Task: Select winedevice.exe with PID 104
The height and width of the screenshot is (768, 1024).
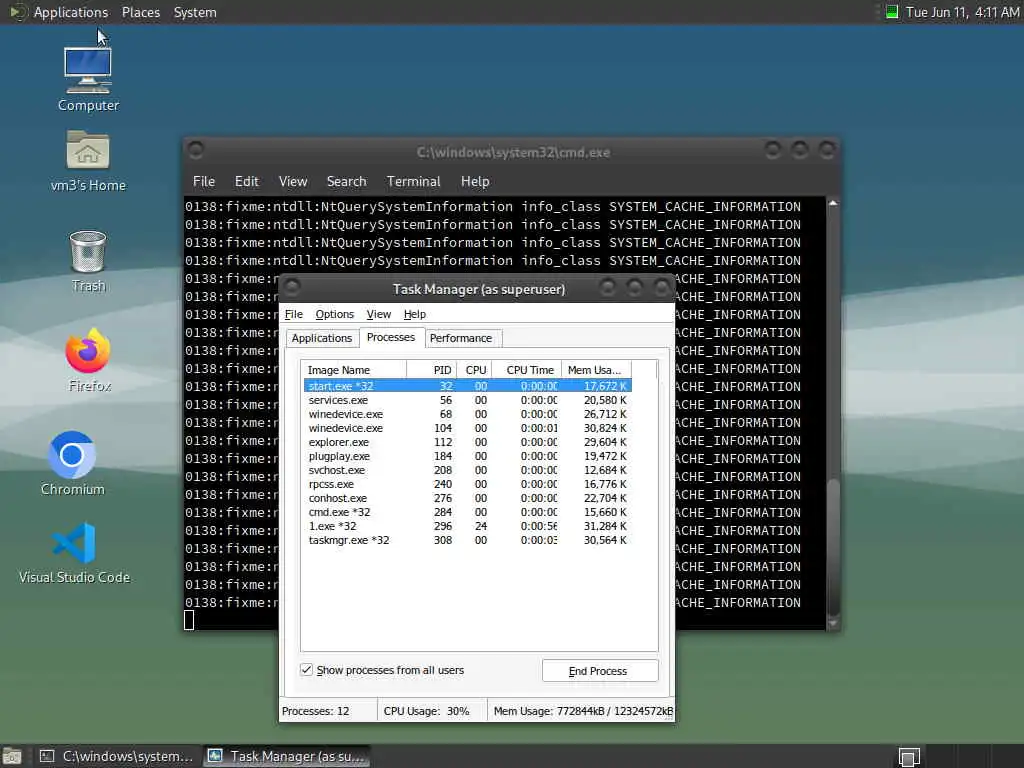Action: pos(467,428)
